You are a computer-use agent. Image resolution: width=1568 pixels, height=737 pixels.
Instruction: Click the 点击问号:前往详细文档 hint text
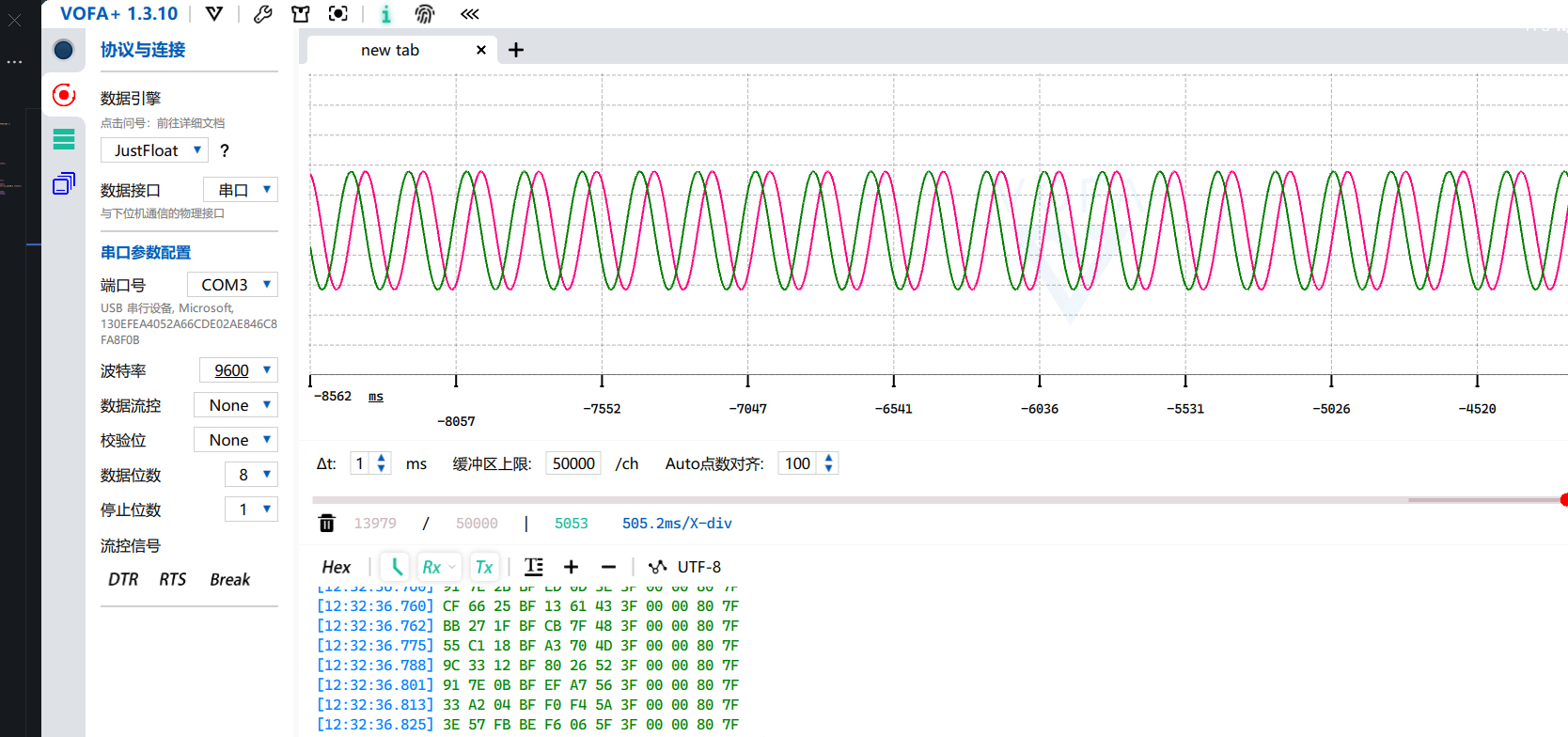click(163, 123)
